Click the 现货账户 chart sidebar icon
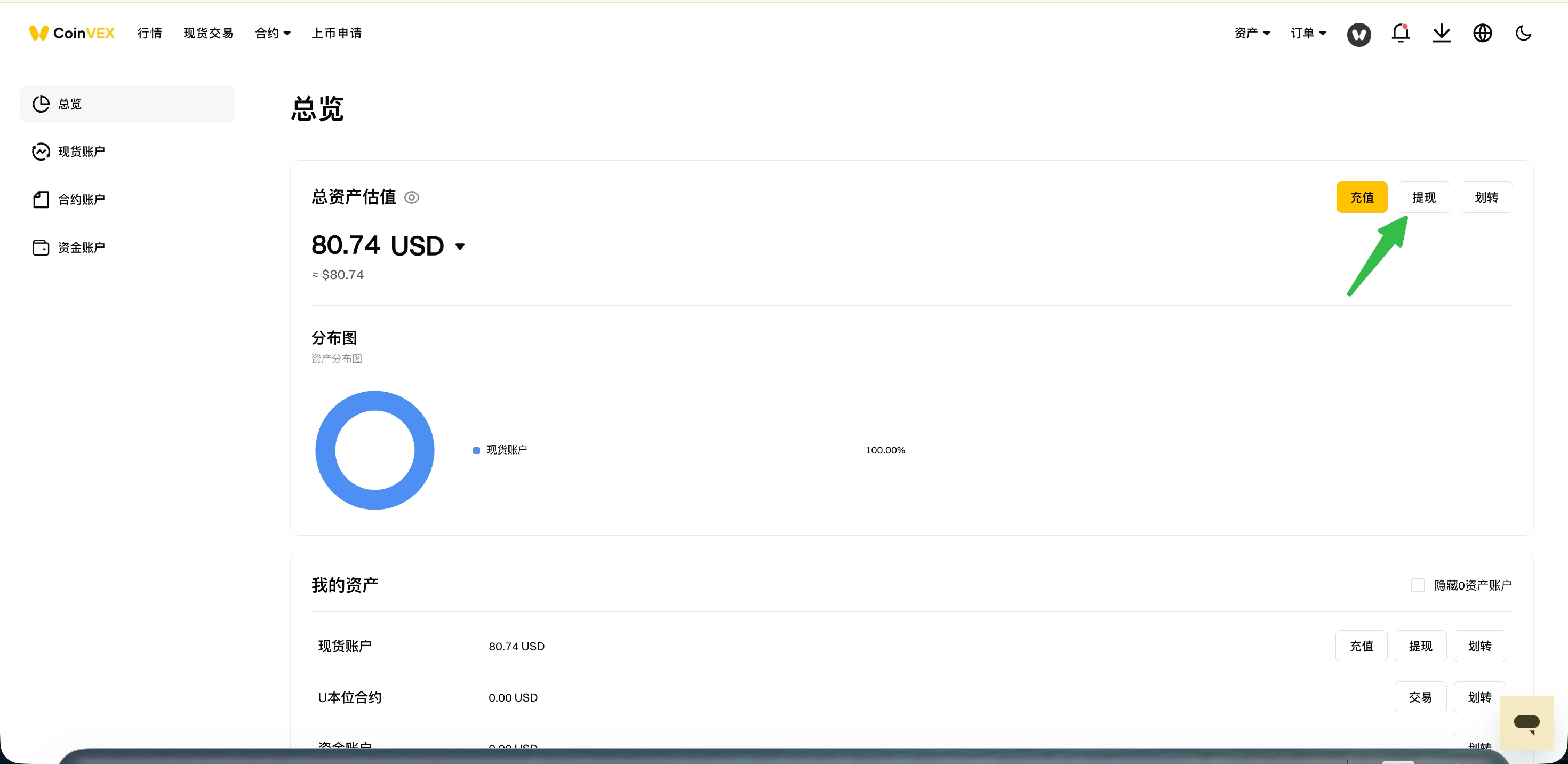Image resolution: width=1568 pixels, height=764 pixels. [x=41, y=152]
